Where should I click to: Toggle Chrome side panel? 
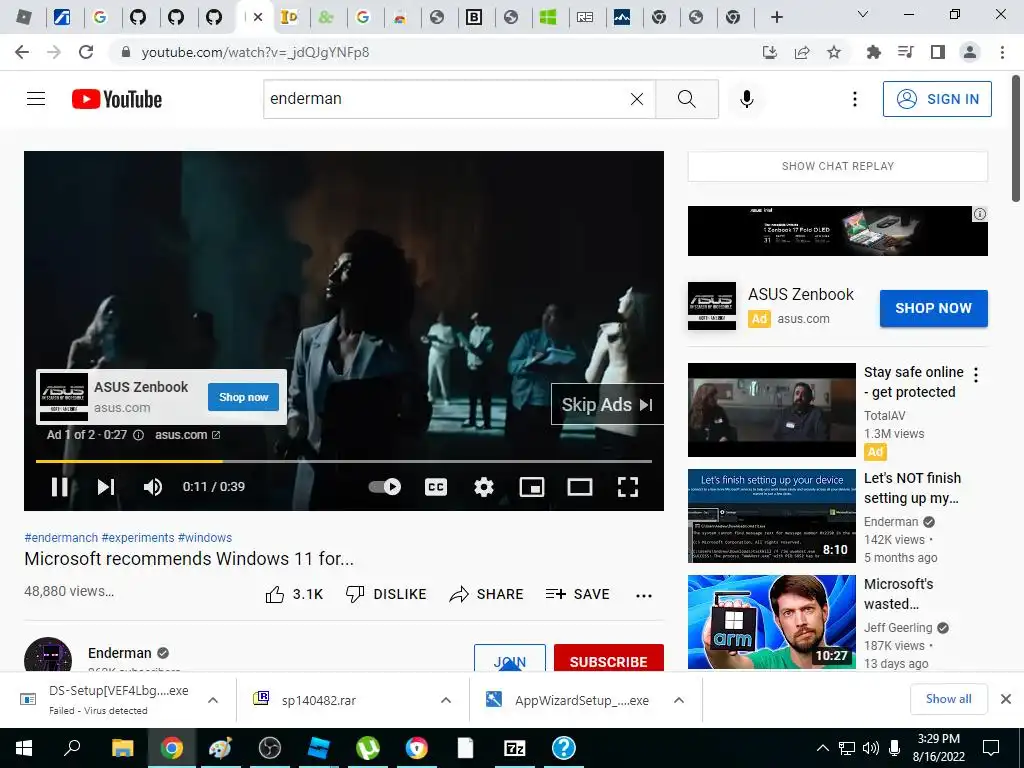pos(938,52)
